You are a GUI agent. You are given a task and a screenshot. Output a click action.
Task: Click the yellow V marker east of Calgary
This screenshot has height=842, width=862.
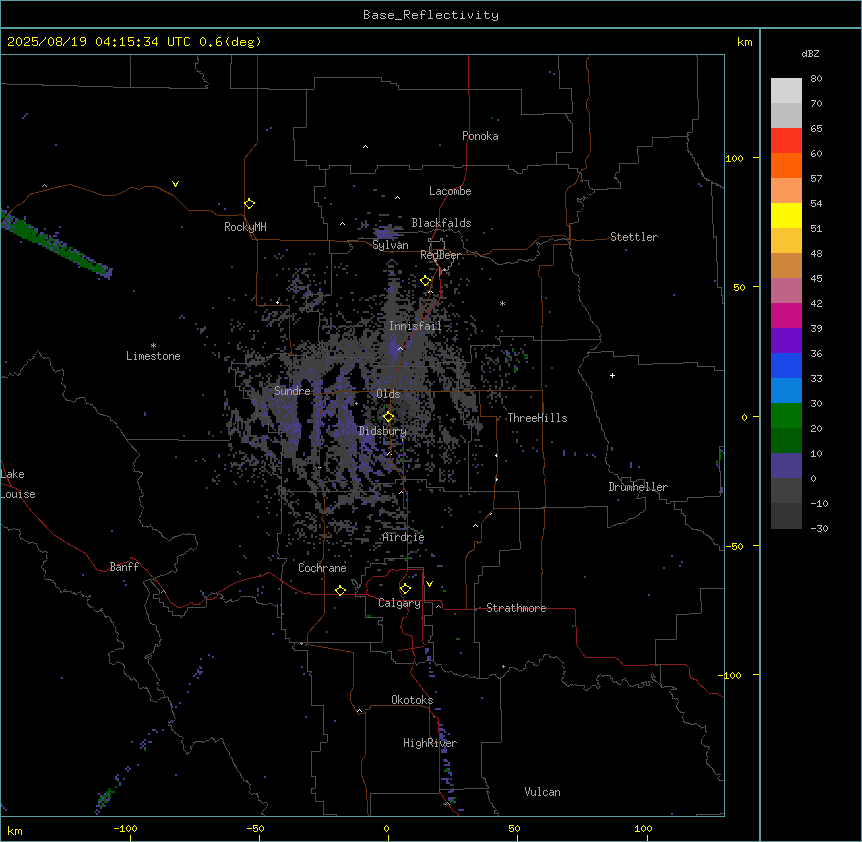click(x=429, y=584)
